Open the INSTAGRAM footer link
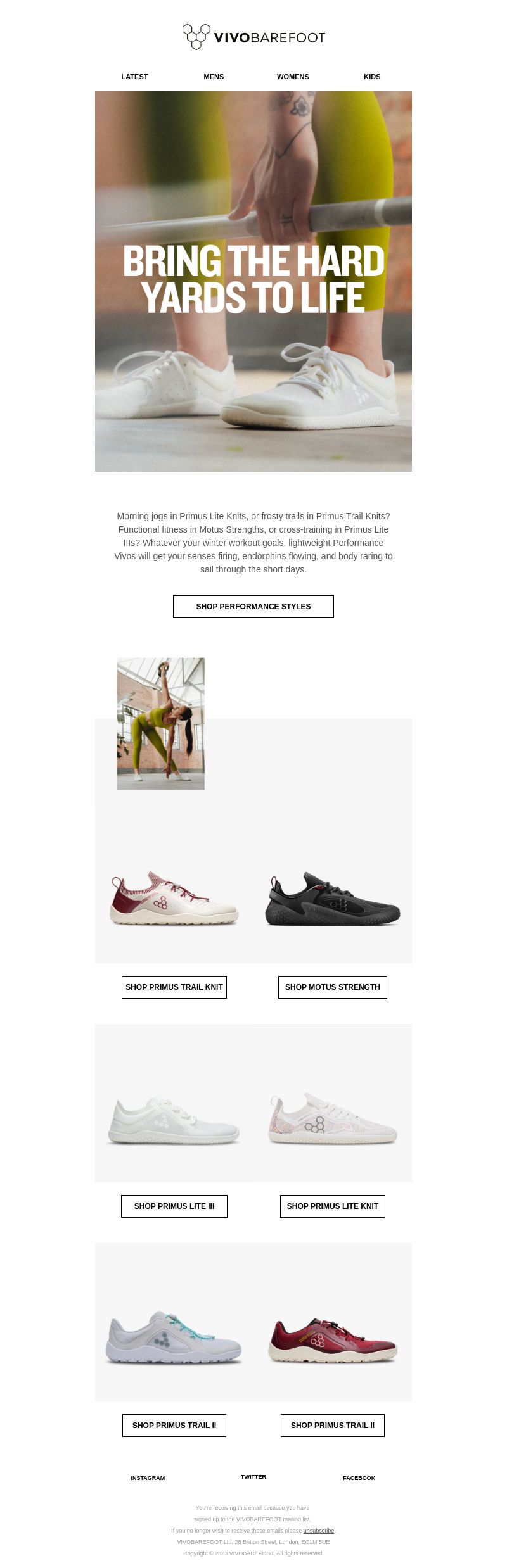Image resolution: width=507 pixels, height=1568 pixels. point(148,1478)
